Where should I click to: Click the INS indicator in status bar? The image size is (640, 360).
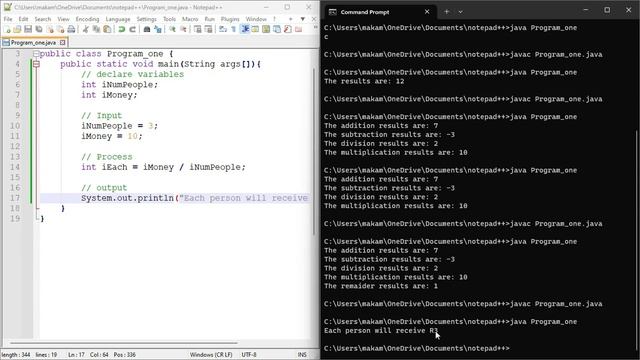[302, 355]
